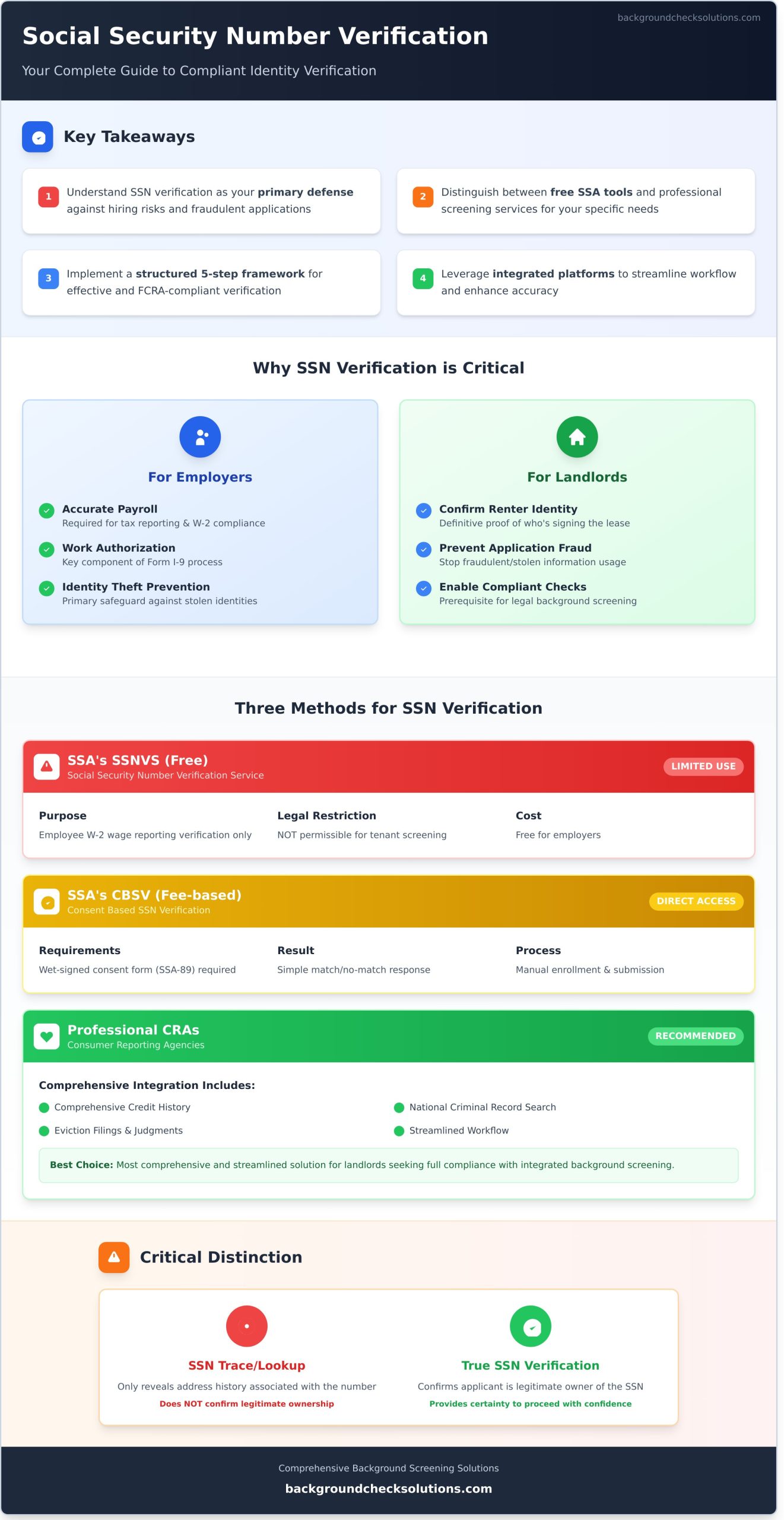The width and height of the screenshot is (784, 1520).
Task: Click 'Wet-signed consent form (SSA-89) required' text
Action: click(x=137, y=970)
